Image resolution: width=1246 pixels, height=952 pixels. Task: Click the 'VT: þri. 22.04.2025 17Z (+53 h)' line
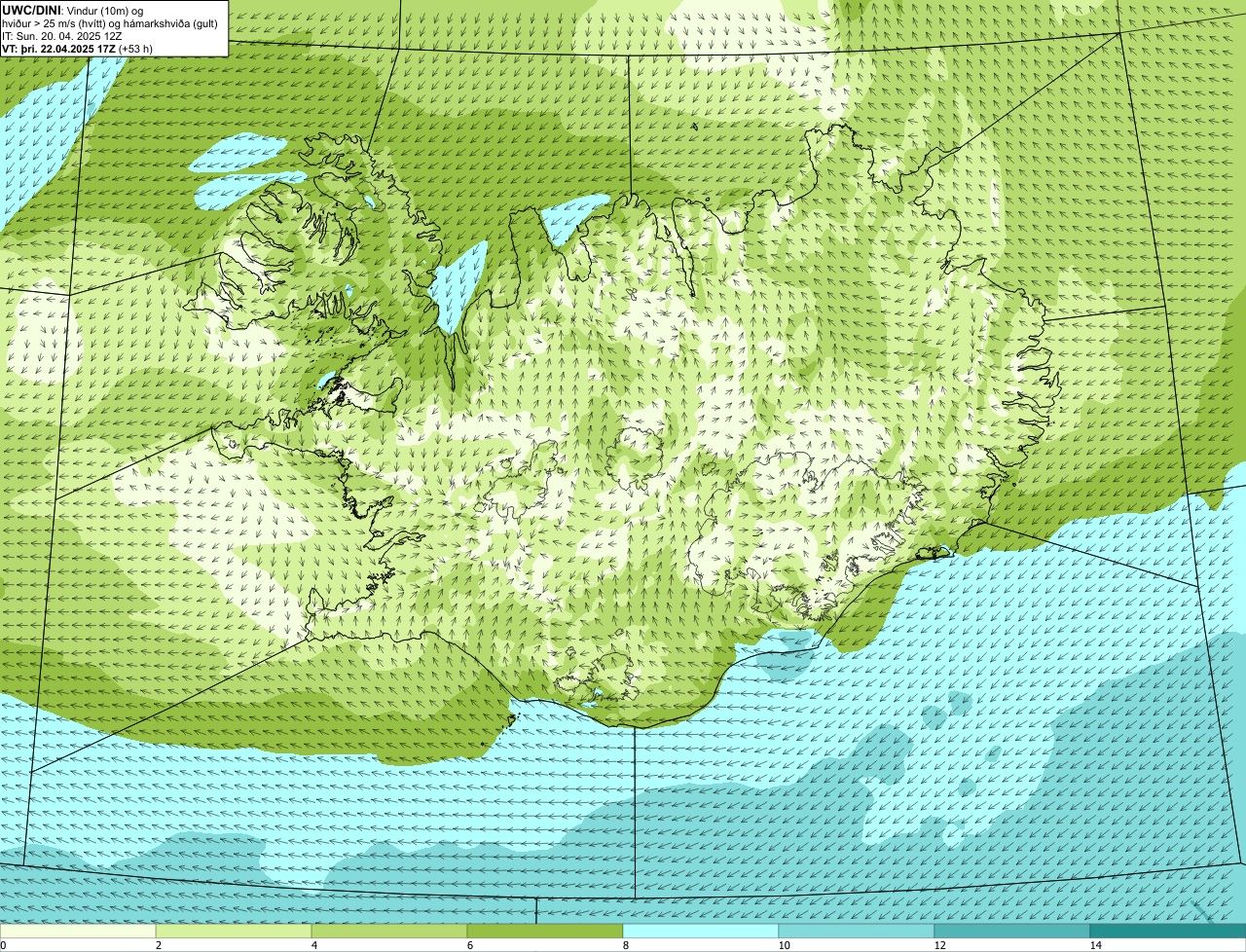(78, 49)
